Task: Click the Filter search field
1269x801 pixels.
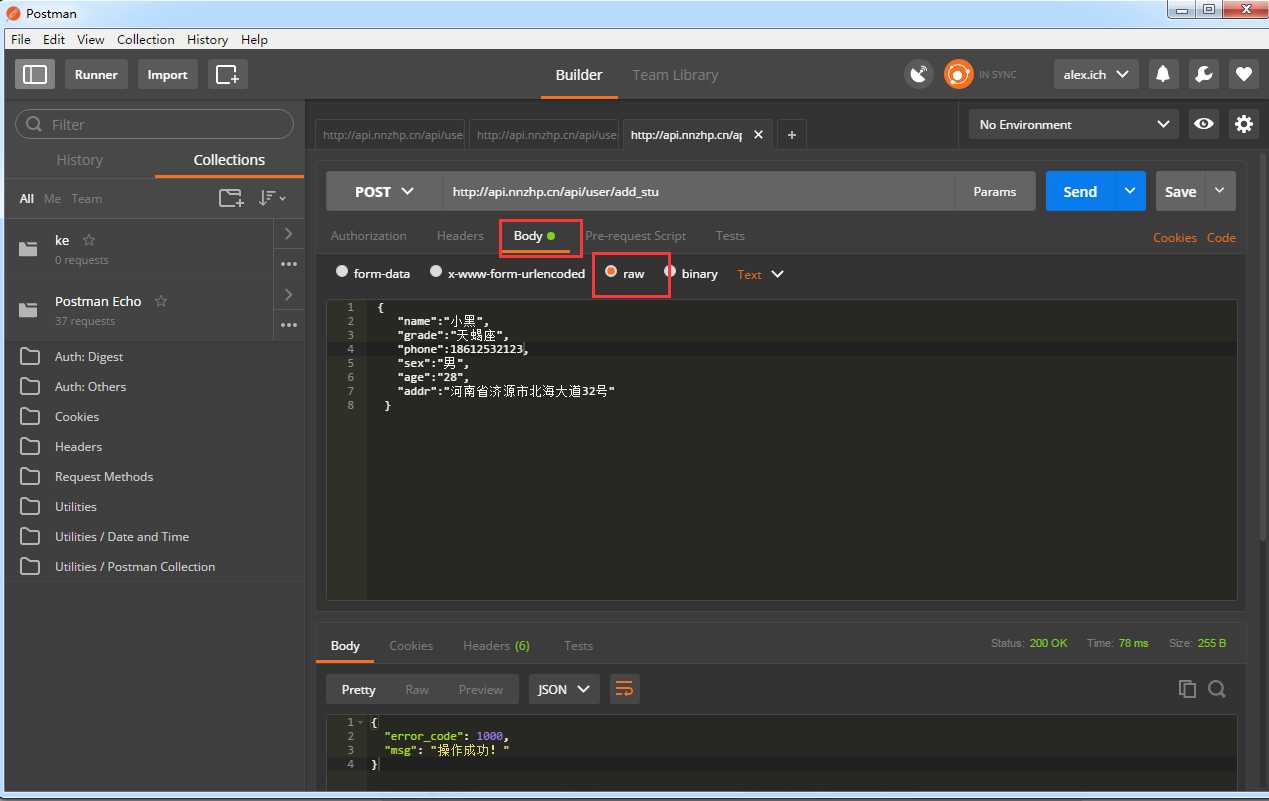Action: coord(154,124)
